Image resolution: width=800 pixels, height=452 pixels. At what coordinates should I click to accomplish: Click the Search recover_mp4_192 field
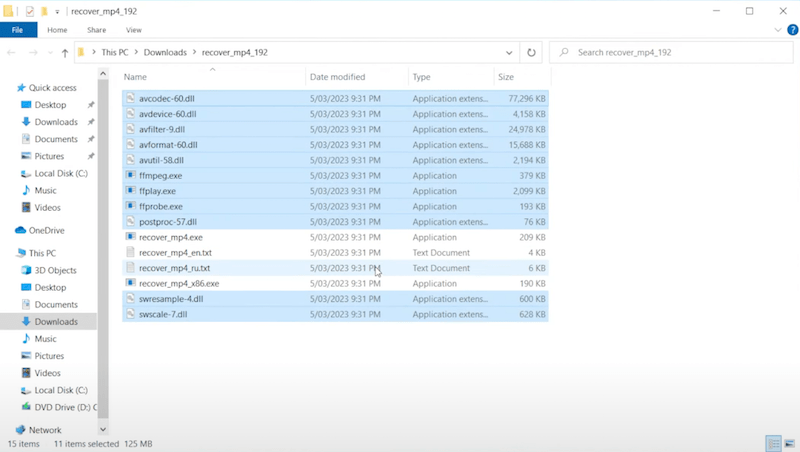pos(671,52)
